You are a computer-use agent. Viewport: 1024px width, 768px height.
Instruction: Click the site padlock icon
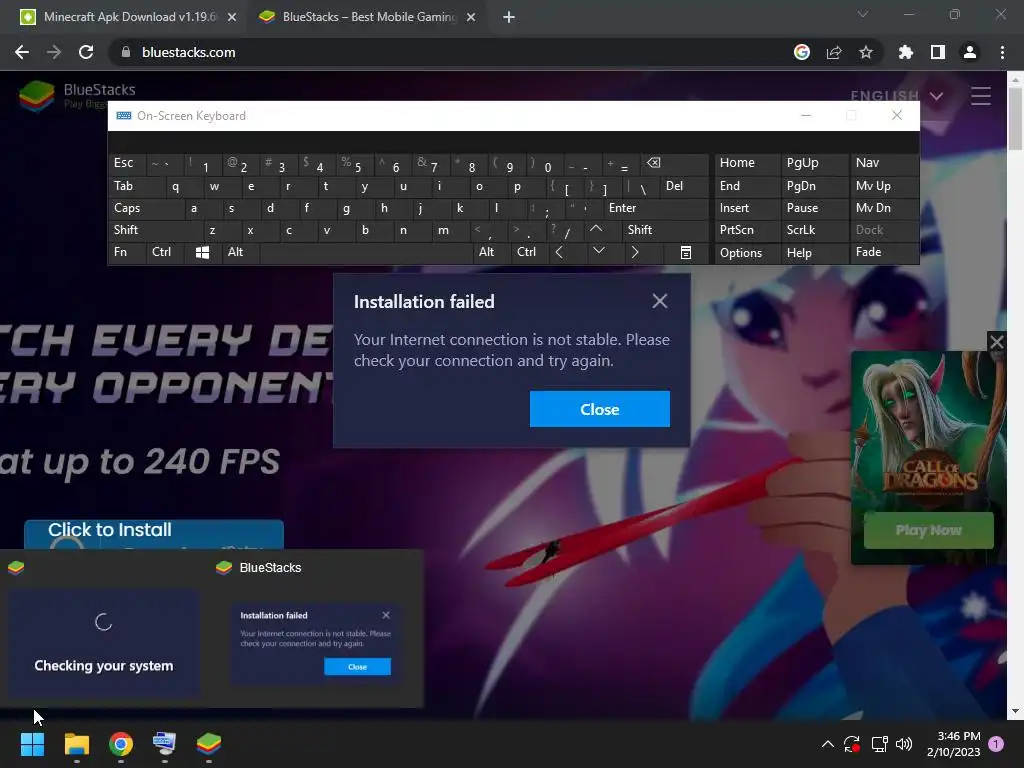click(126, 52)
